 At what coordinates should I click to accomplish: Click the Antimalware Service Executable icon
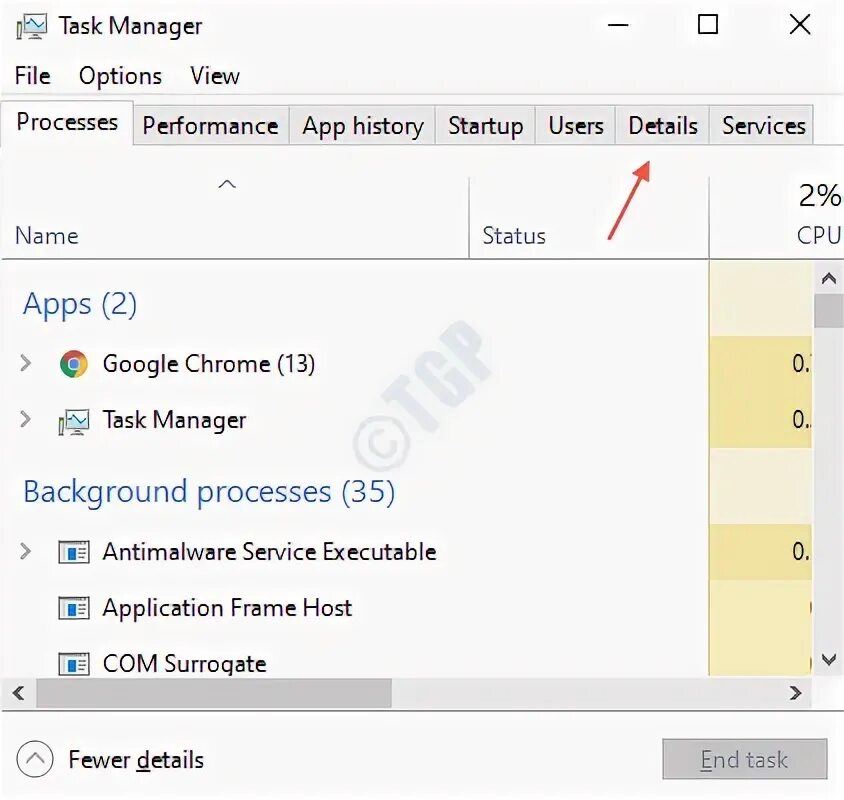tap(73, 552)
